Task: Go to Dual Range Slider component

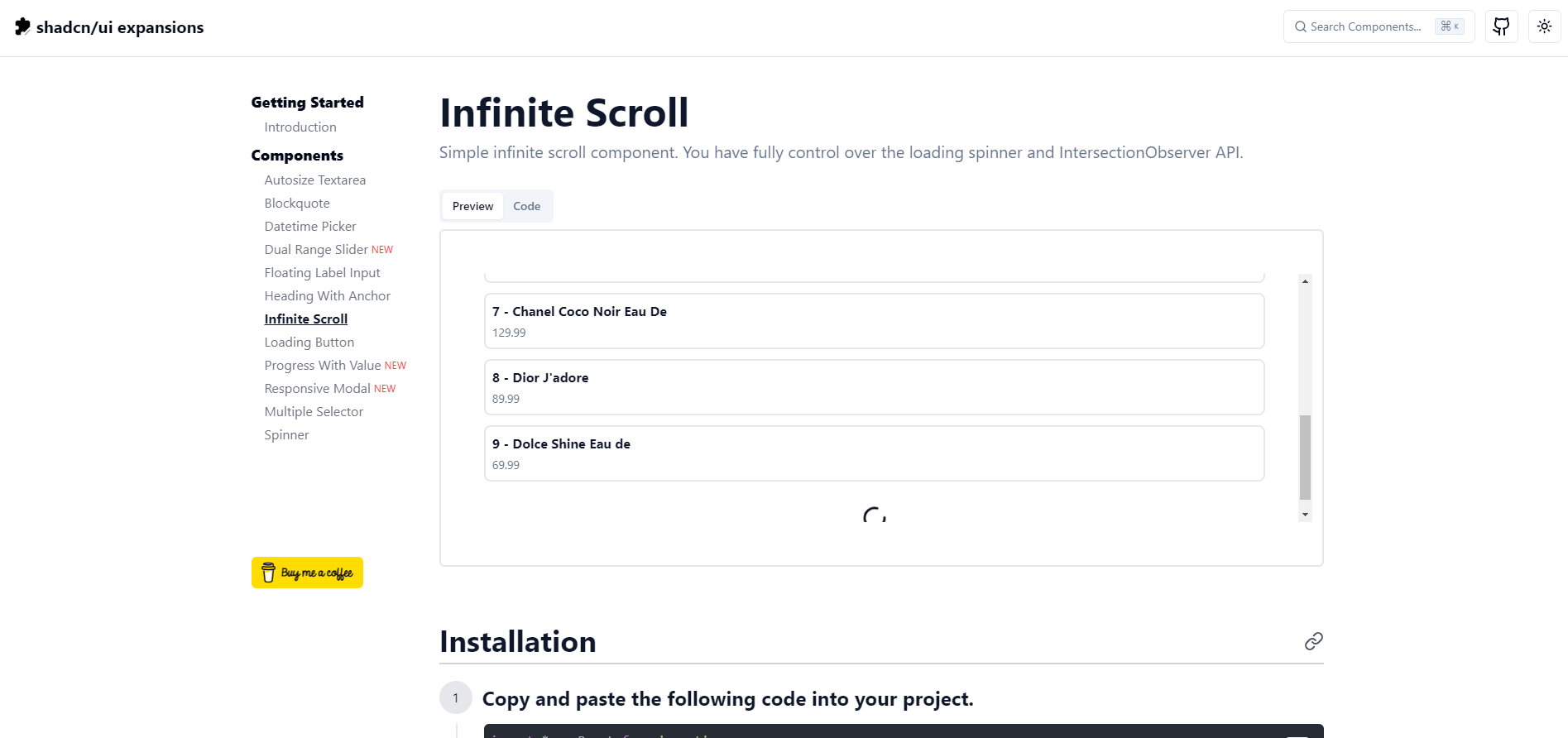Action: click(x=316, y=250)
